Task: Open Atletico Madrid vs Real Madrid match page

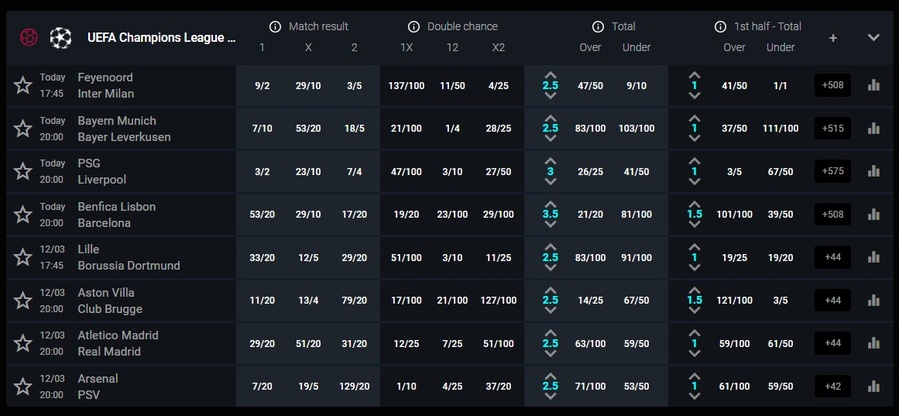Action: pos(118,343)
